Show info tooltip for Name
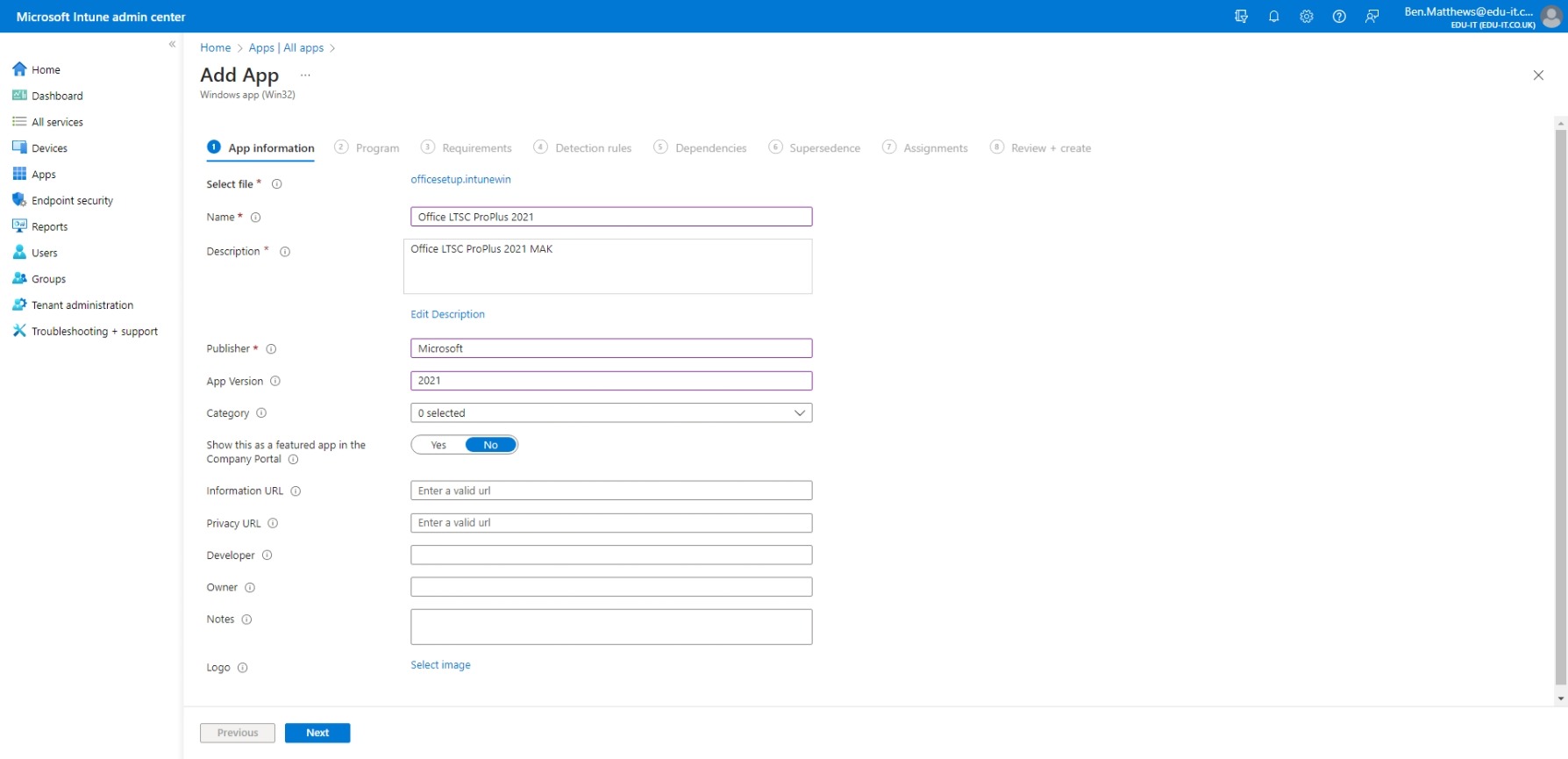This screenshot has height=759, width=1568. 256,218
